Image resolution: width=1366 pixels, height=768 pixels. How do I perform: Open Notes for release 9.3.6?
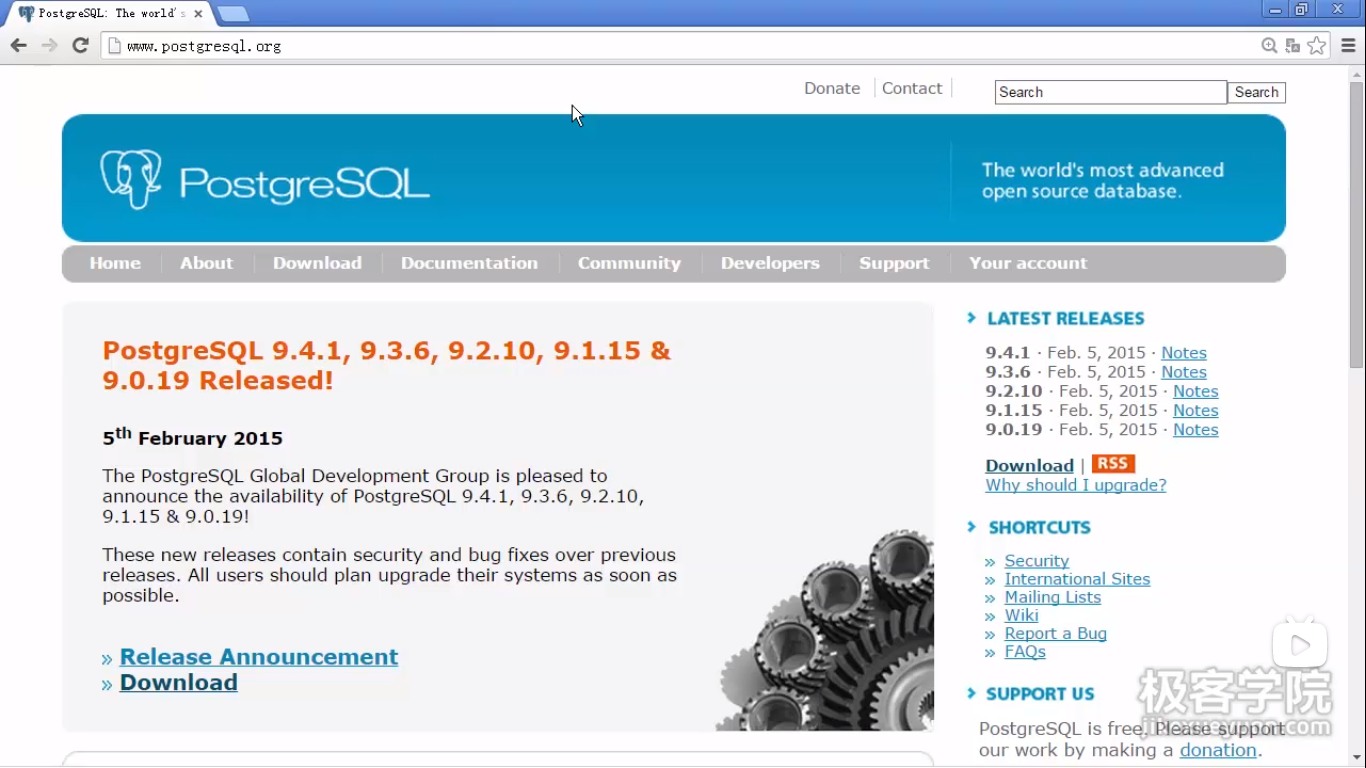1184,371
